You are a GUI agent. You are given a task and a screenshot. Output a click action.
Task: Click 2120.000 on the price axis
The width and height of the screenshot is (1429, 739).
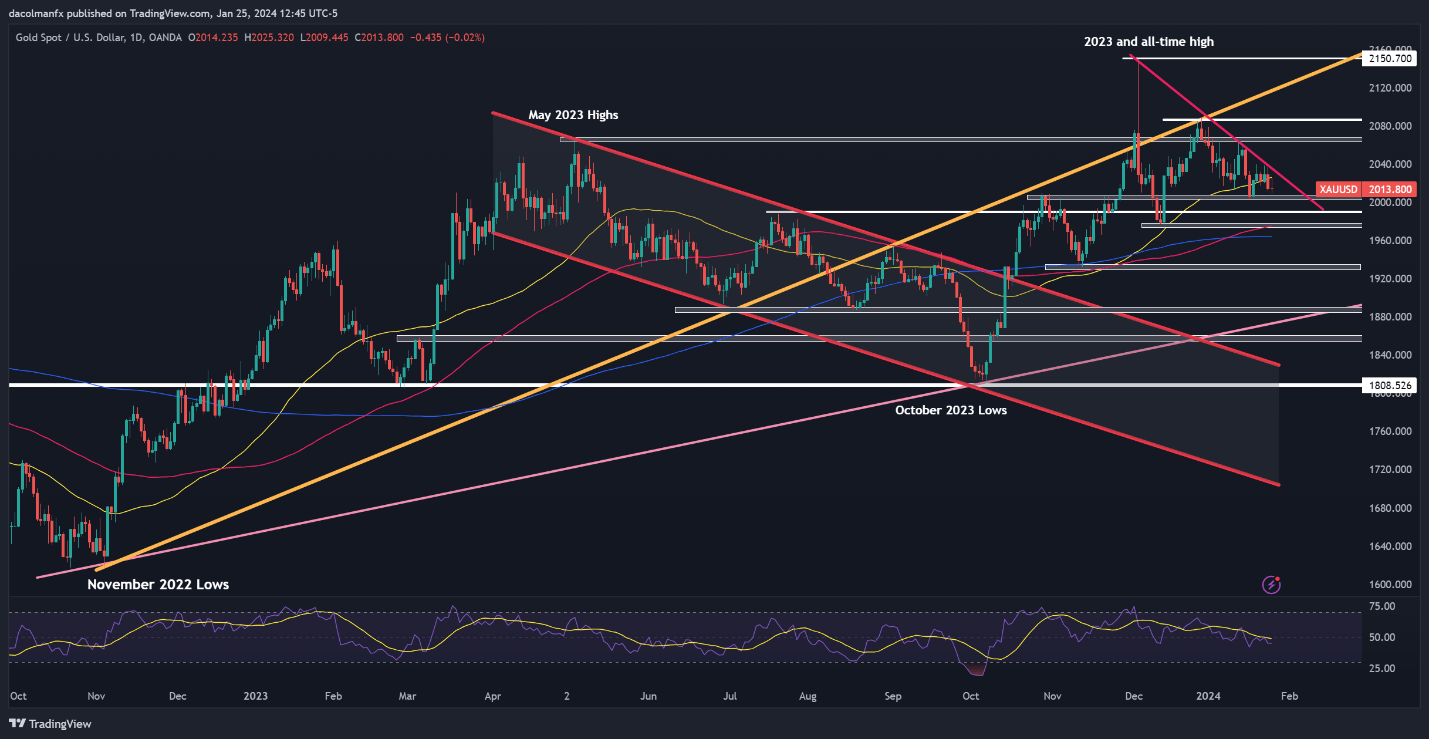tap(1391, 88)
